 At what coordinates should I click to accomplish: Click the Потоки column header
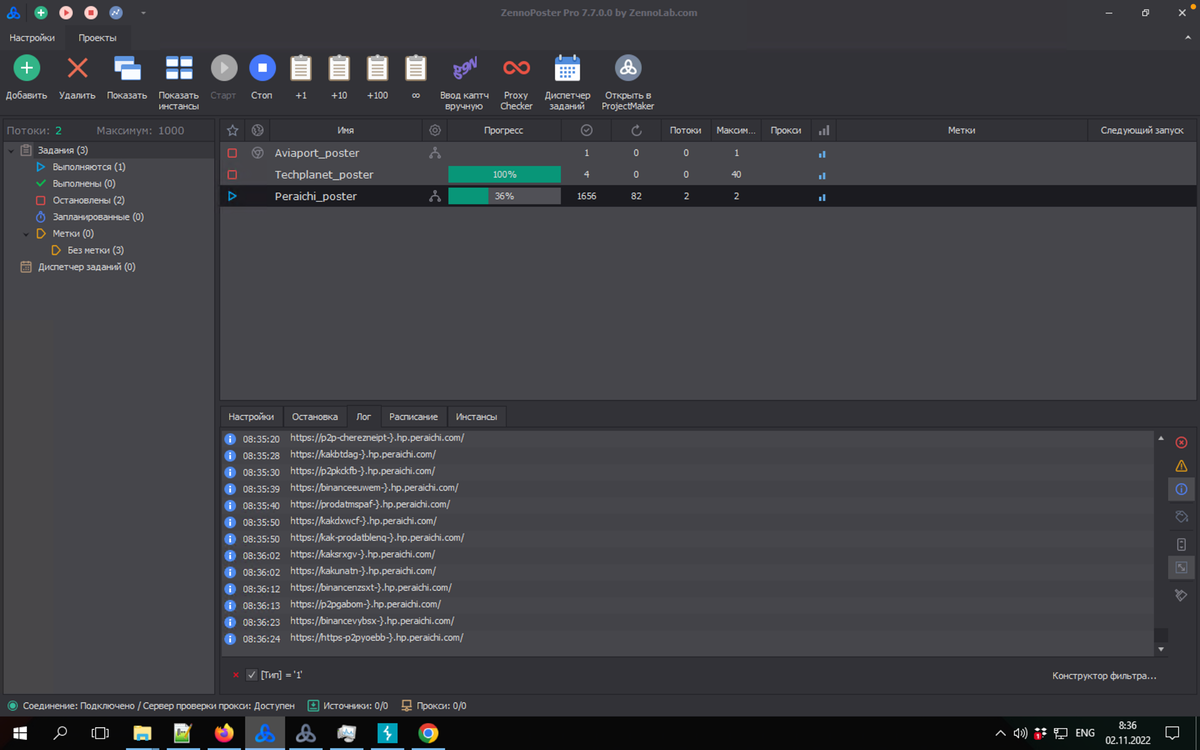[685, 130]
